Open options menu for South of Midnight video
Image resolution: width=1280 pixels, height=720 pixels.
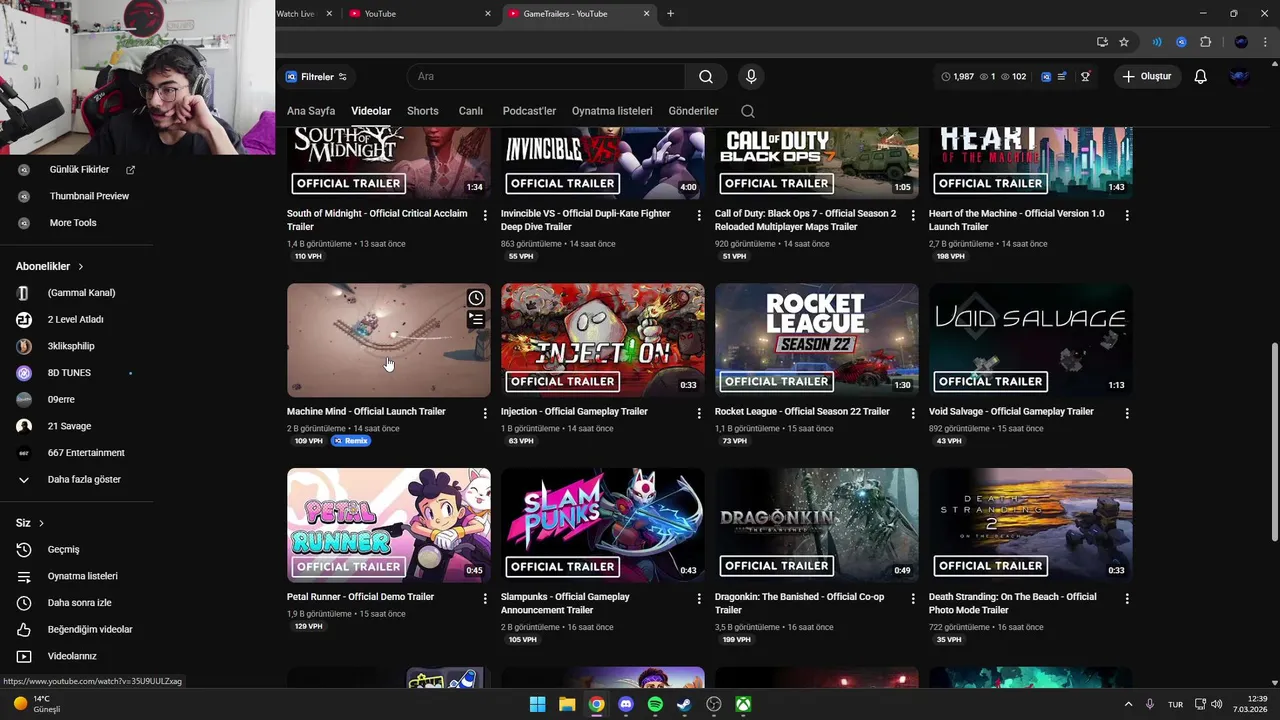pos(485,215)
